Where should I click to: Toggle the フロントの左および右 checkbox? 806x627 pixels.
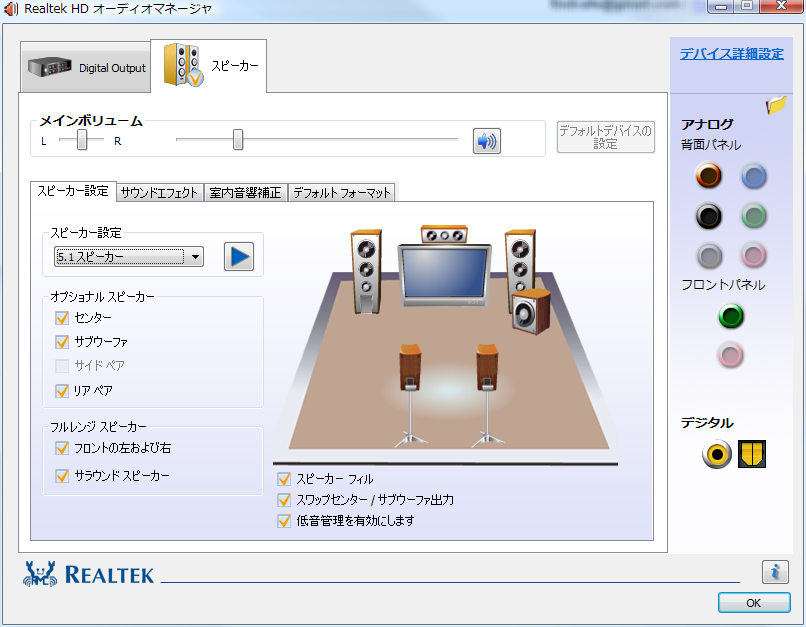click(x=62, y=448)
